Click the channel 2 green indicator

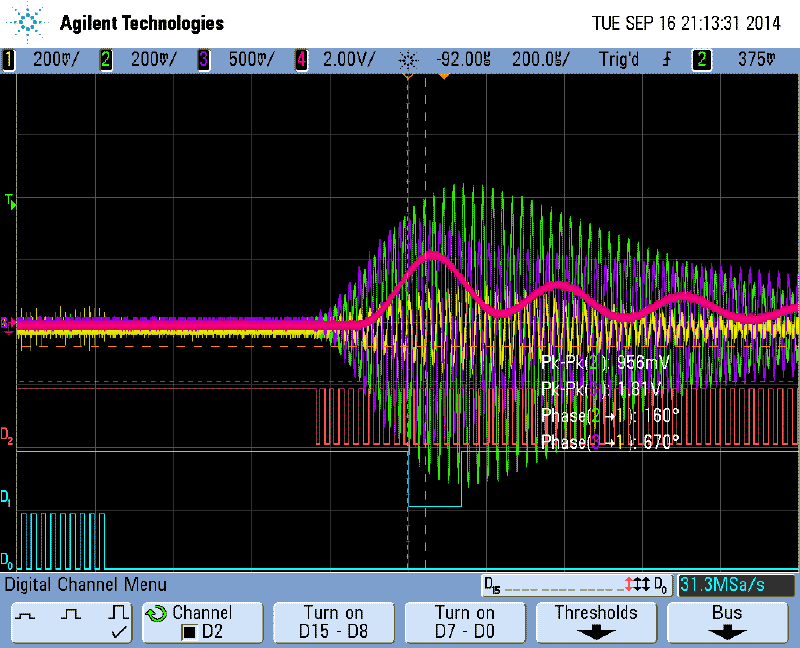pyautogui.click(x=105, y=60)
